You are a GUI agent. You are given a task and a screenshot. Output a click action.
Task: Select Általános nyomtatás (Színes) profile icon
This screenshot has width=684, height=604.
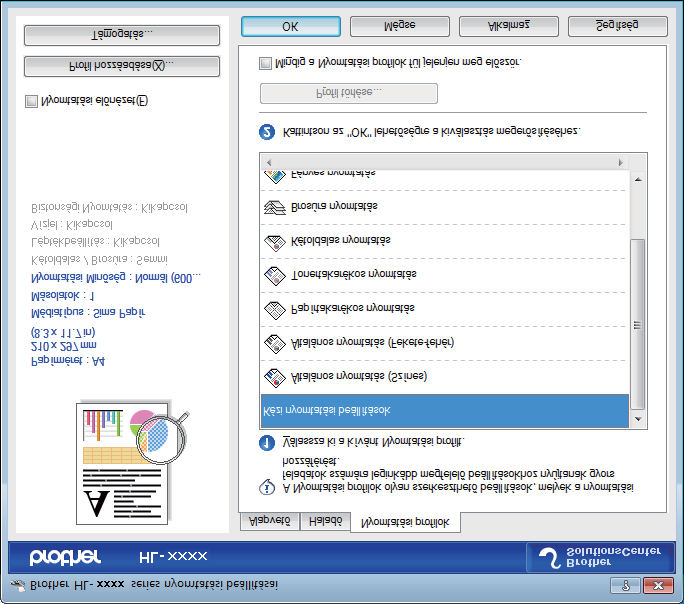(275, 378)
